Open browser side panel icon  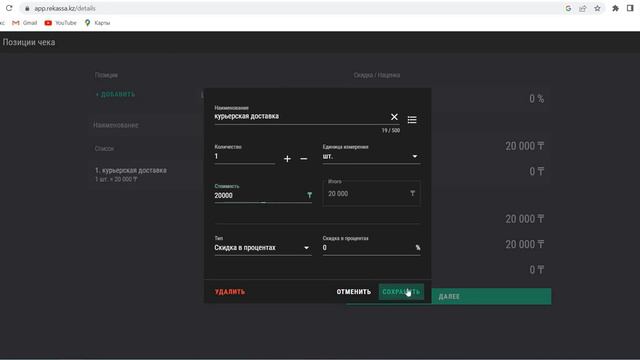coord(630,8)
